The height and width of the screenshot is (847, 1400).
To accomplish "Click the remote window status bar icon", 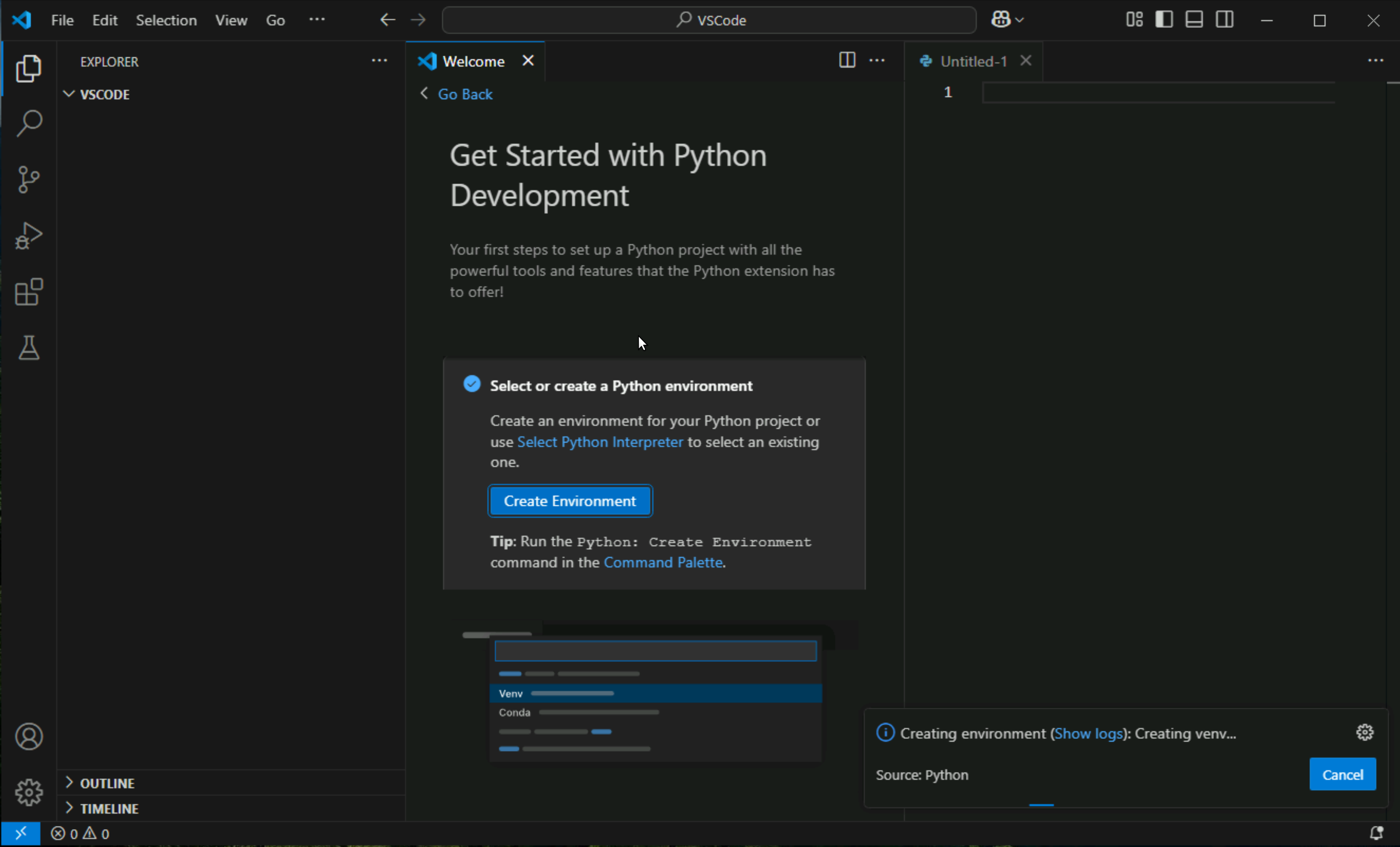I will (20, 833).
